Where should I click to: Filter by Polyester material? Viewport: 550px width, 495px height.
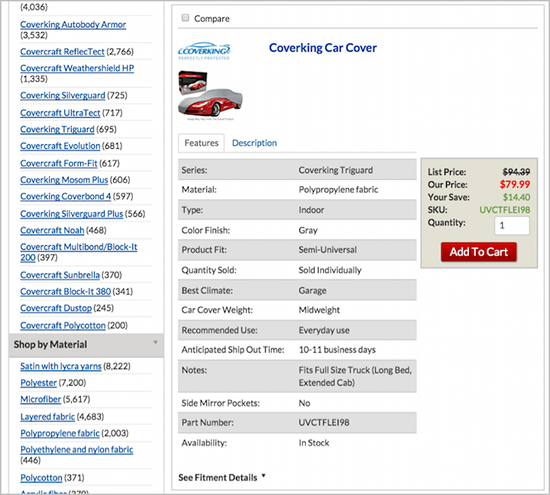pyautogui.click(x=38, y=383)
